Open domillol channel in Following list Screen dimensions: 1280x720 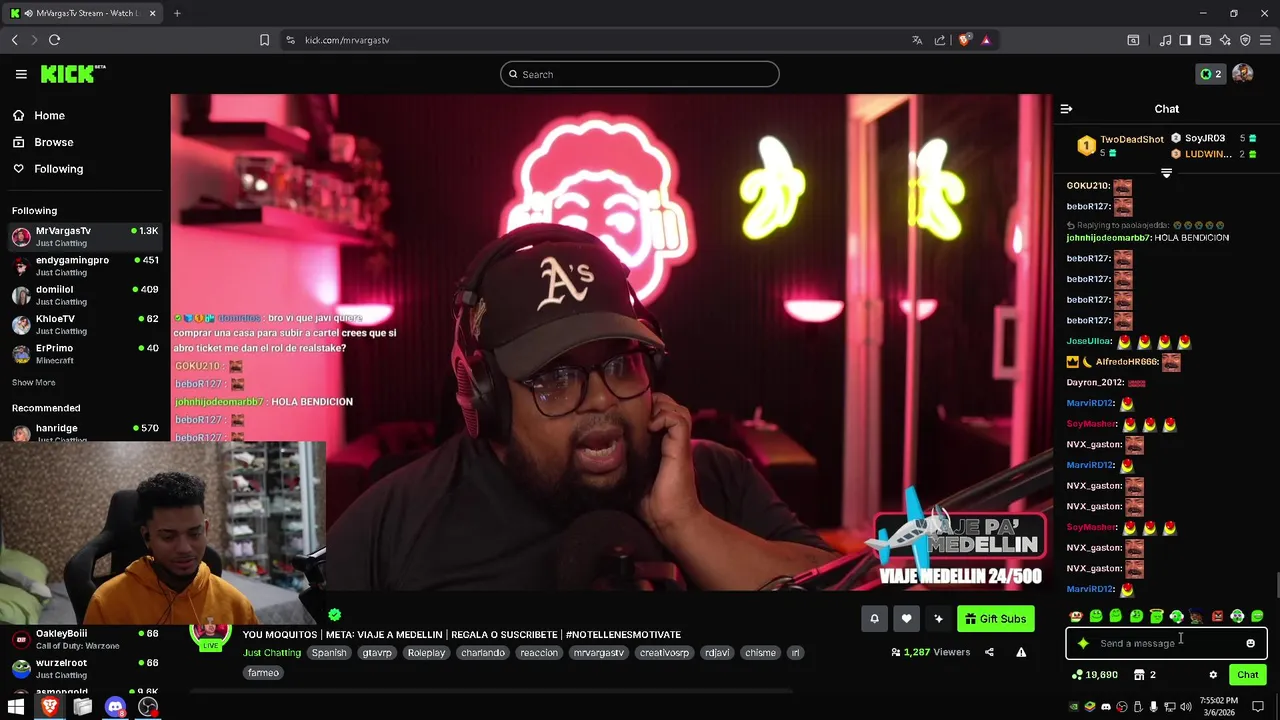pos(85,295)
